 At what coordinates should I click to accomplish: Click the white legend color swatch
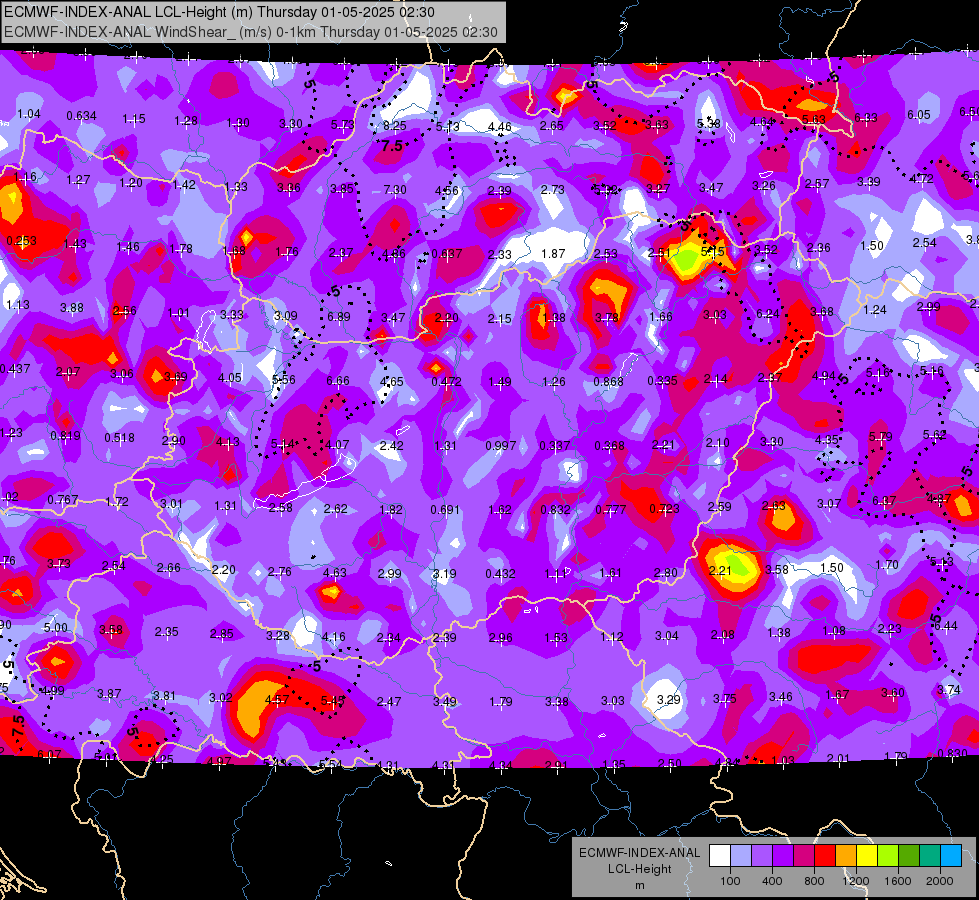720,856
